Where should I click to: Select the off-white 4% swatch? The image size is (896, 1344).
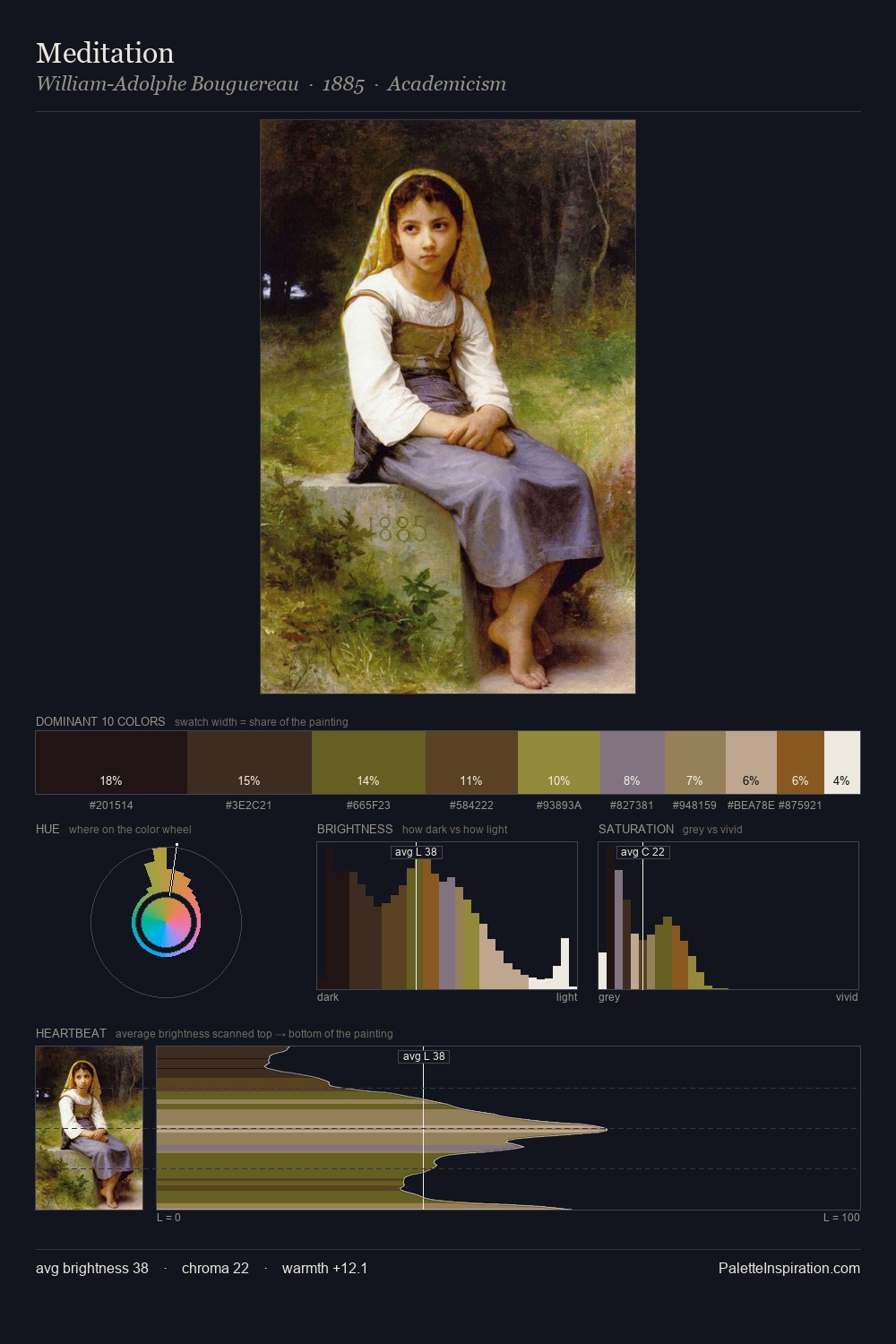842,762
